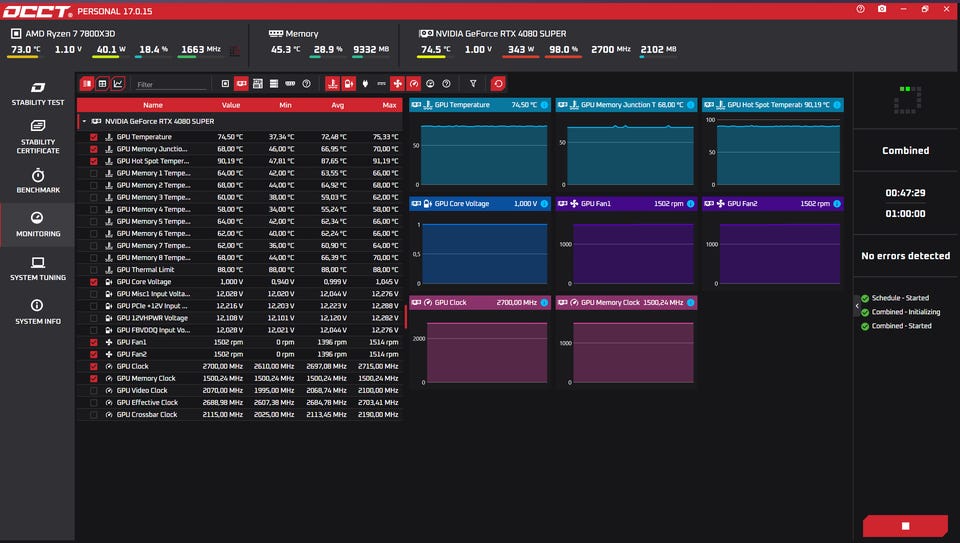Toggle the memory module sensor filter icon
This screenshot has width=960, height=543.
click(x=290, y=84)
